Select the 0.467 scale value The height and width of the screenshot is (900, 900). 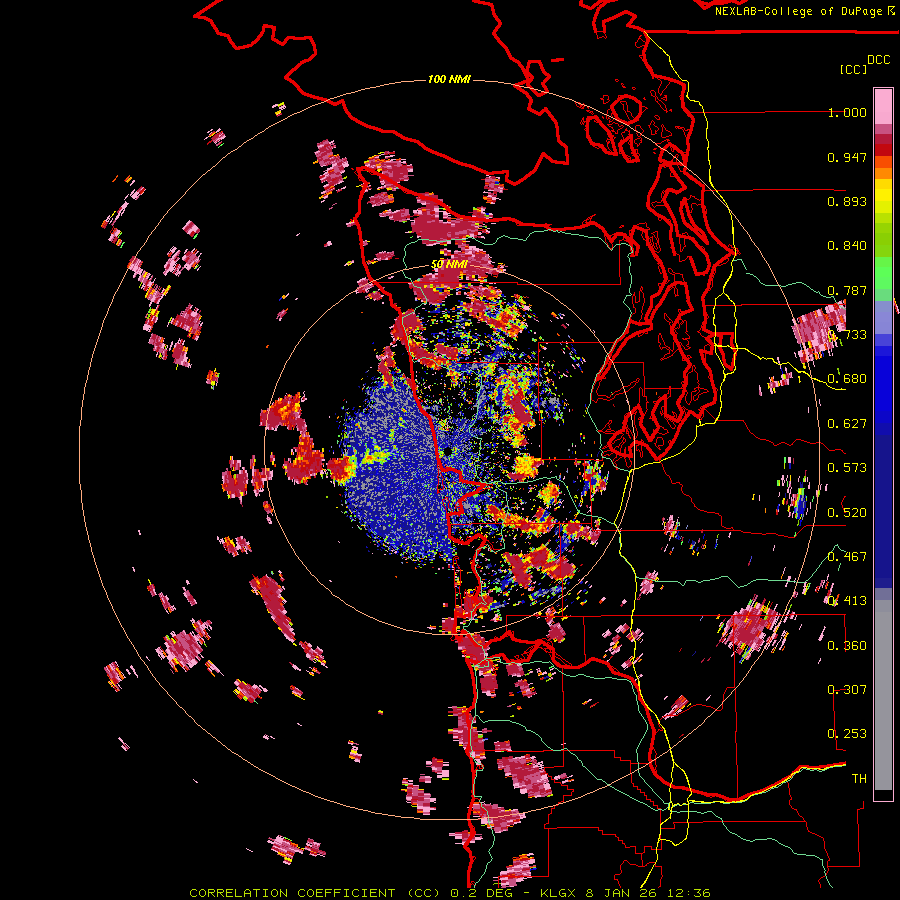tap(847, 557)
